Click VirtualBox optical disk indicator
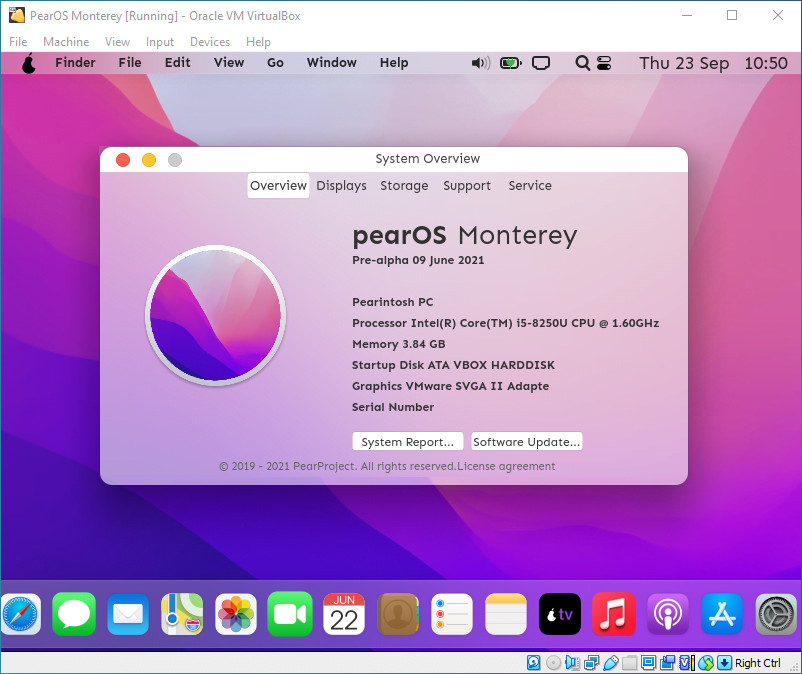Screen dimensions: 802x674 (553, 663)
